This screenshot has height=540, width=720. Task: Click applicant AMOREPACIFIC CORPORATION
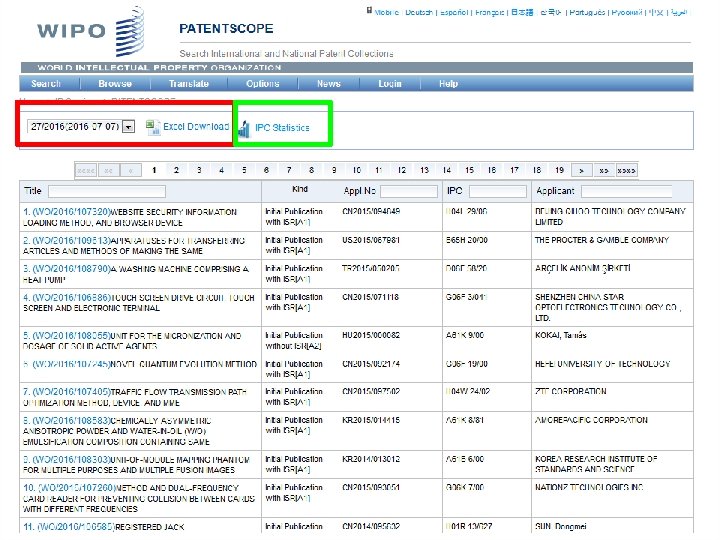(591, 420)
